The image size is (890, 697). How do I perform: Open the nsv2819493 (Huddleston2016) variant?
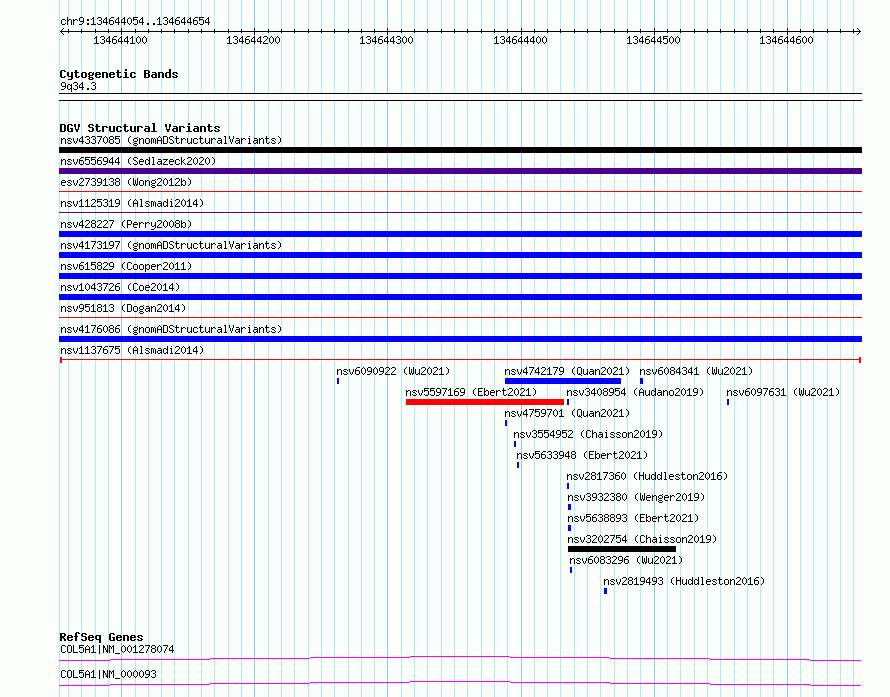tap(684, 581)
